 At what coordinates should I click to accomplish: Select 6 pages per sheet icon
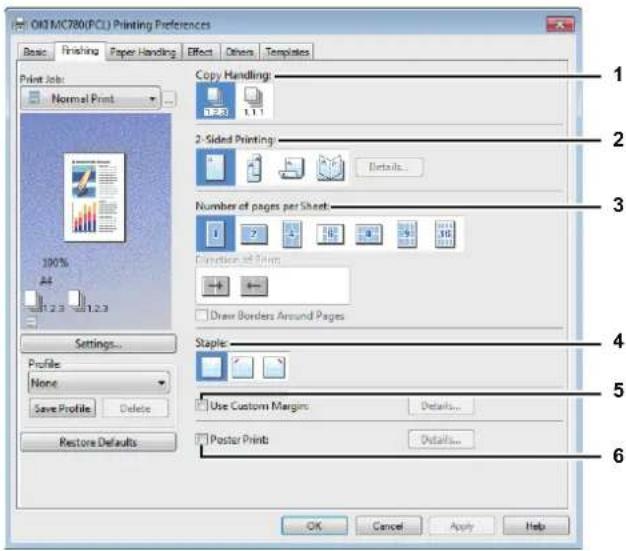[330, 234]
